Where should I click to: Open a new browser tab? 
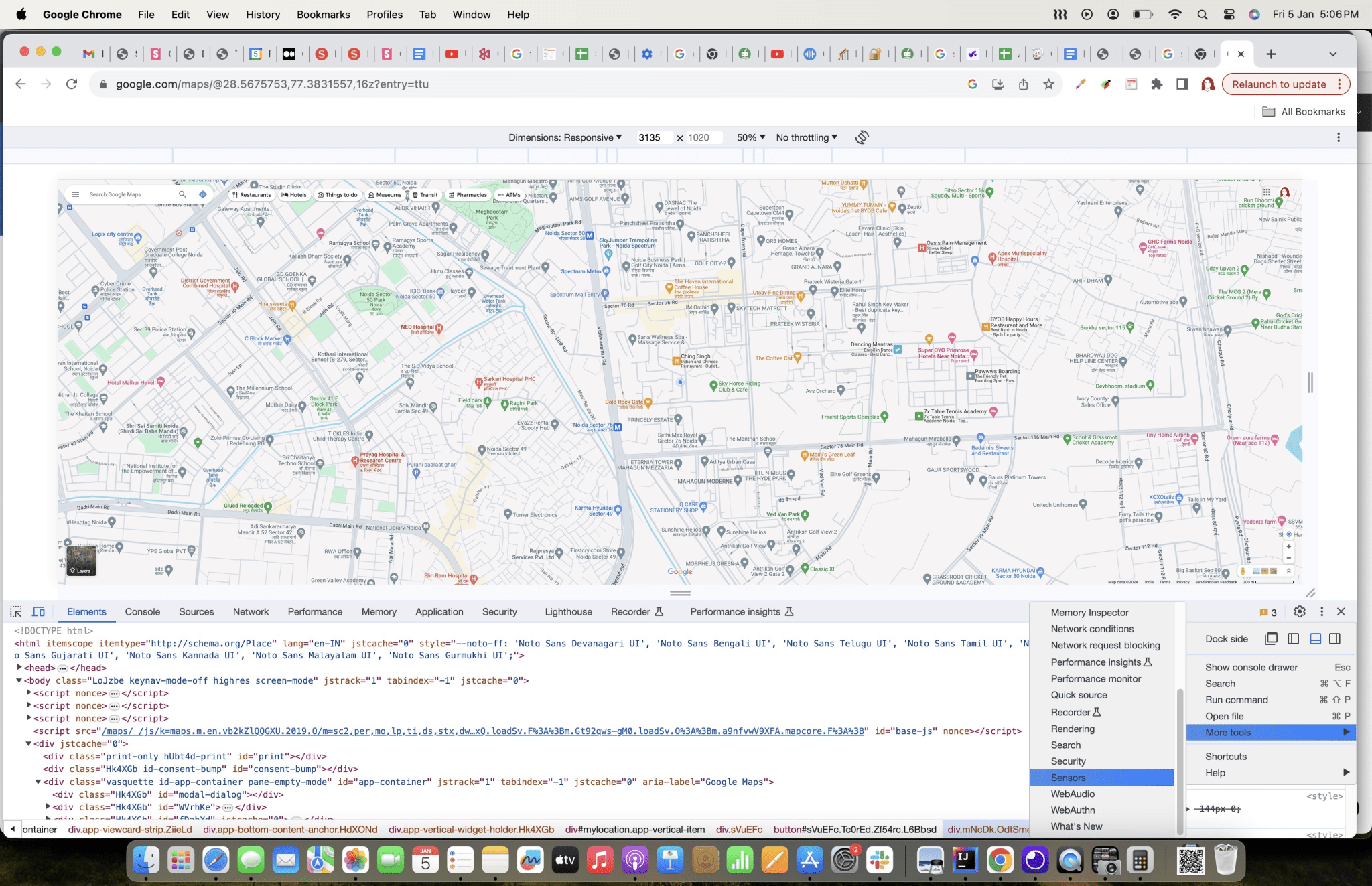click(x=1271, y=54)
